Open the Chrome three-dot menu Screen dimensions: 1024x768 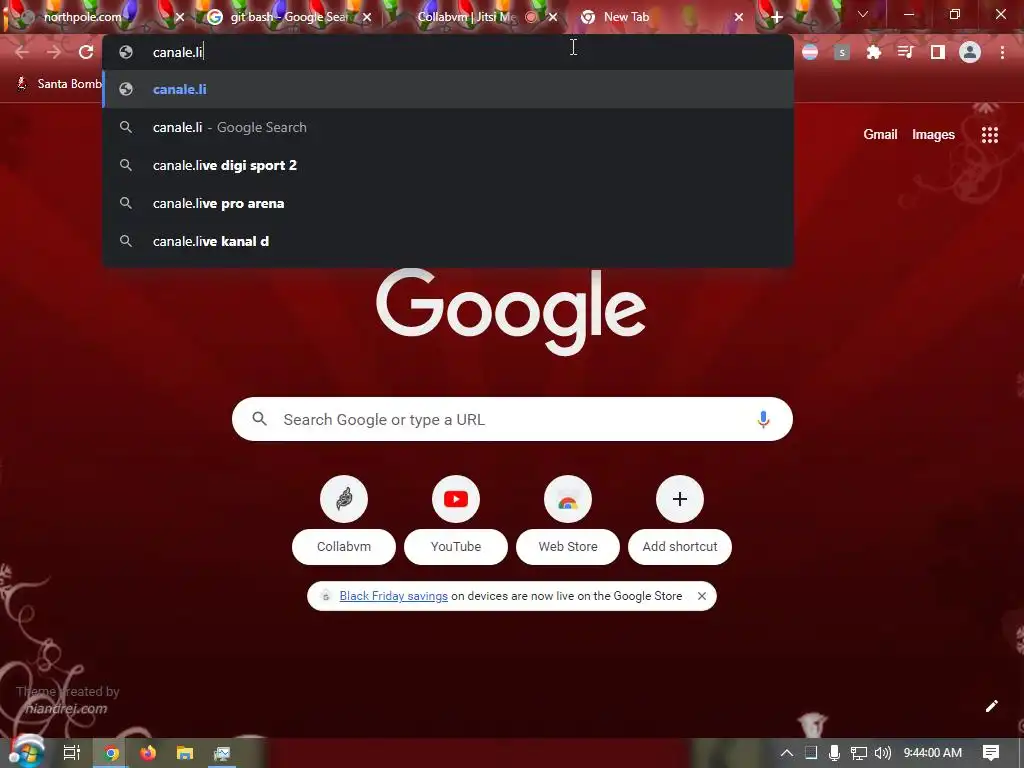[1002, 52]
